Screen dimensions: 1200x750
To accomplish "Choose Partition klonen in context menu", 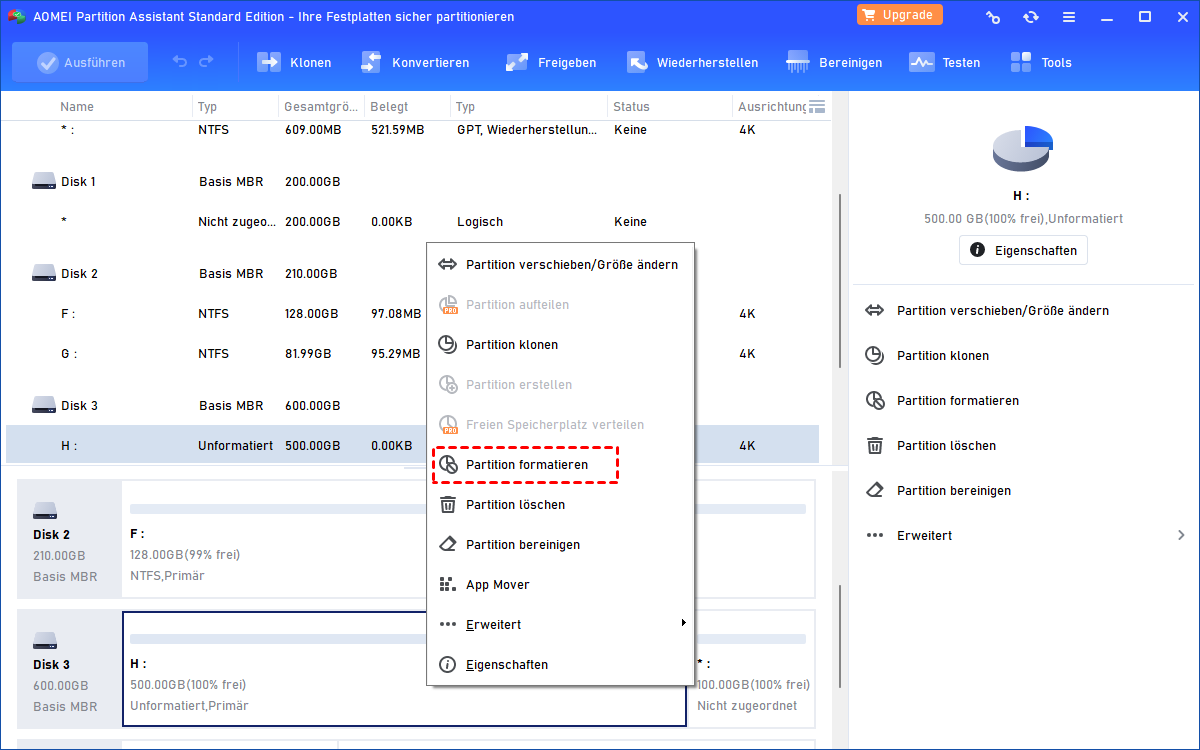I will (x=560, y=345).
